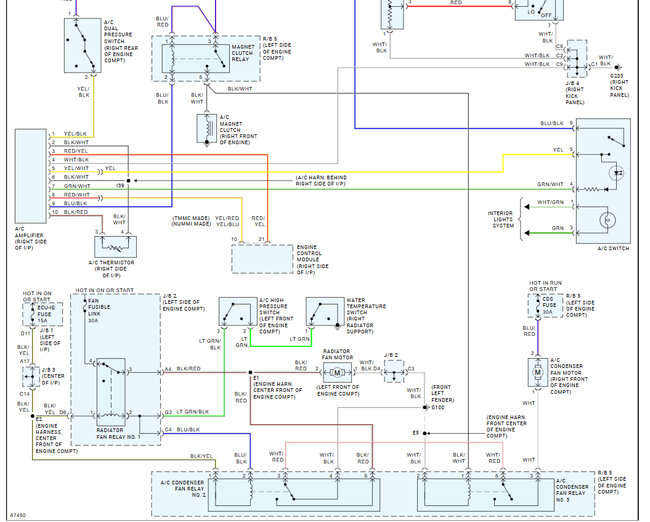The height and width of the screenshot is (522, 650).
Task: Click the 'WHT/GRN' label at A/C switch
Action: [x=551, y=202]
